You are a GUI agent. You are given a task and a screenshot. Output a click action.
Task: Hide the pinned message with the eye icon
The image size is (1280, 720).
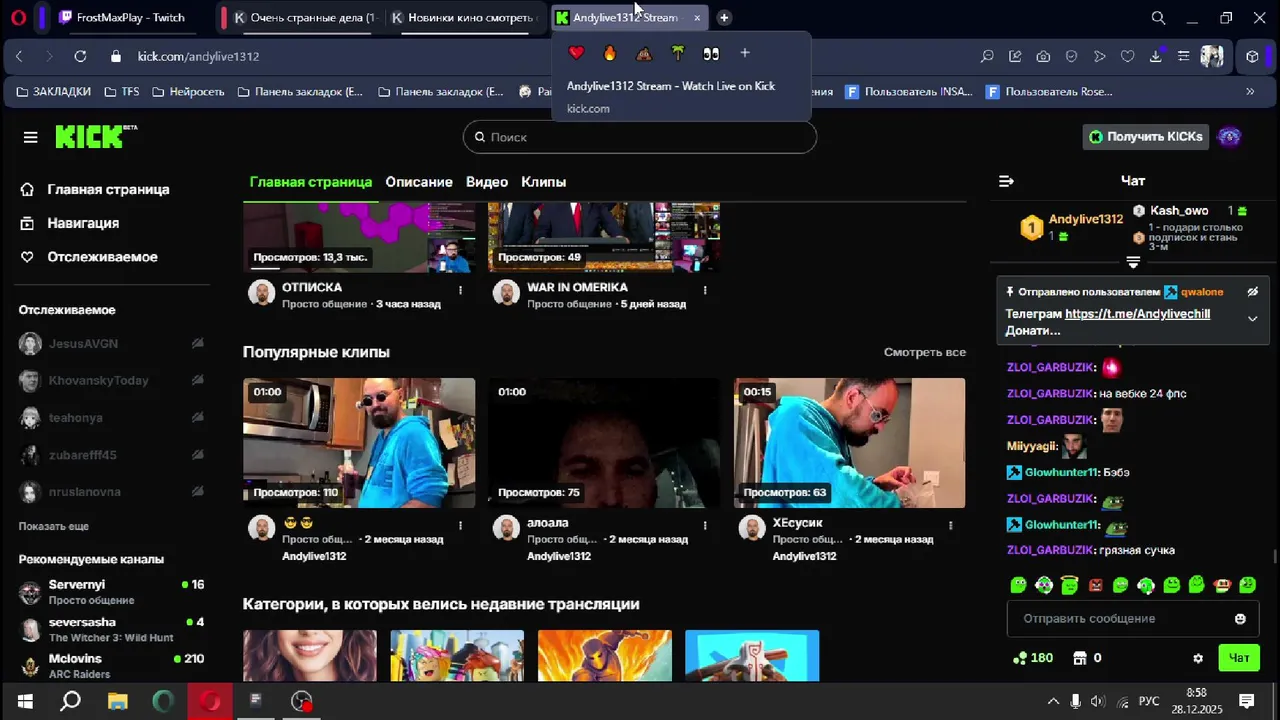tap(1252, 292)
